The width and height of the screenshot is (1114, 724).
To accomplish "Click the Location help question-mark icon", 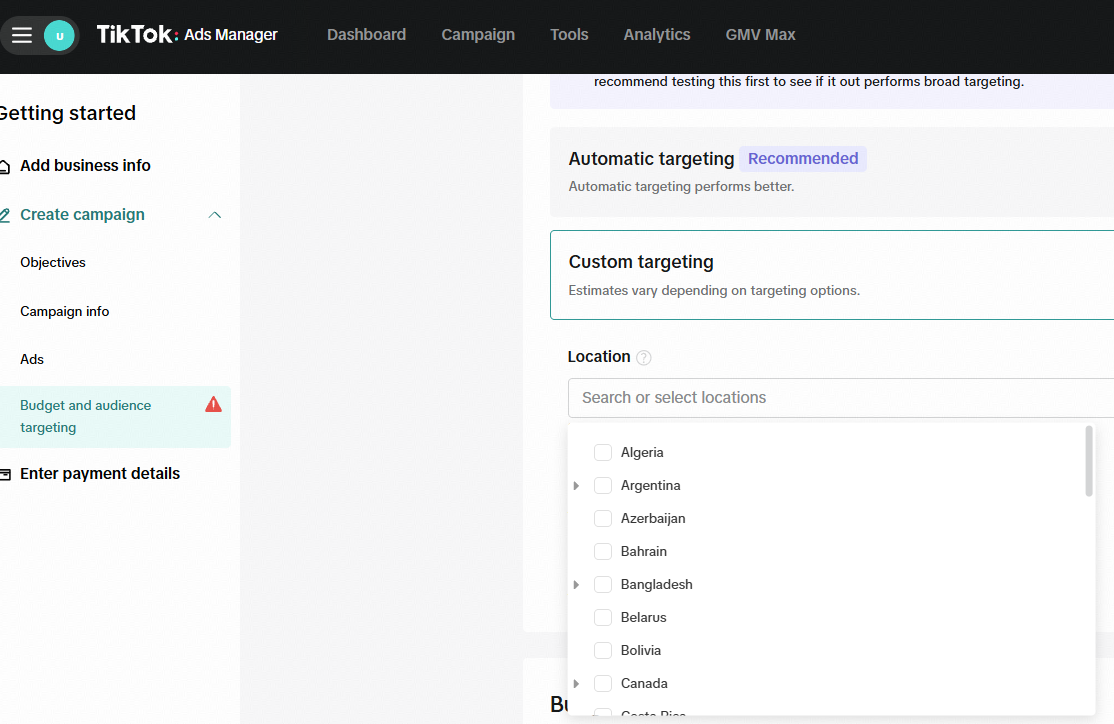I will pyautogui.click(x=644, y=358).
